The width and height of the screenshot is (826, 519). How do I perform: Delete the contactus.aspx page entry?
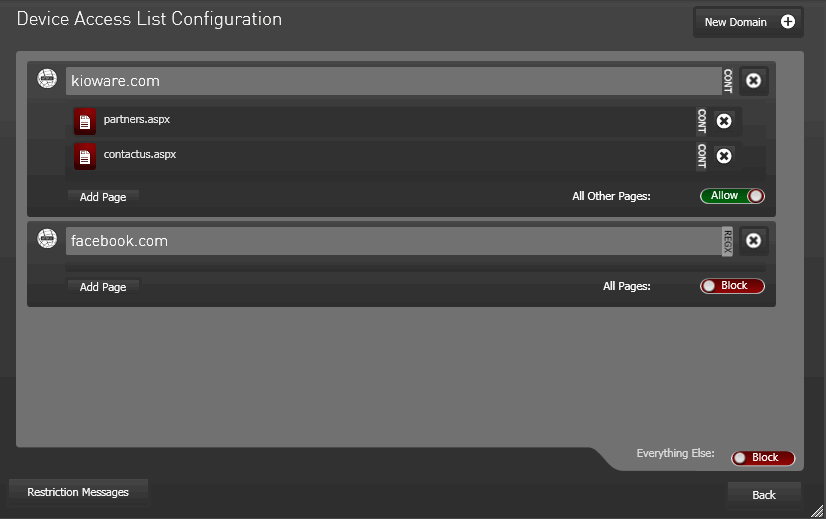724,156
